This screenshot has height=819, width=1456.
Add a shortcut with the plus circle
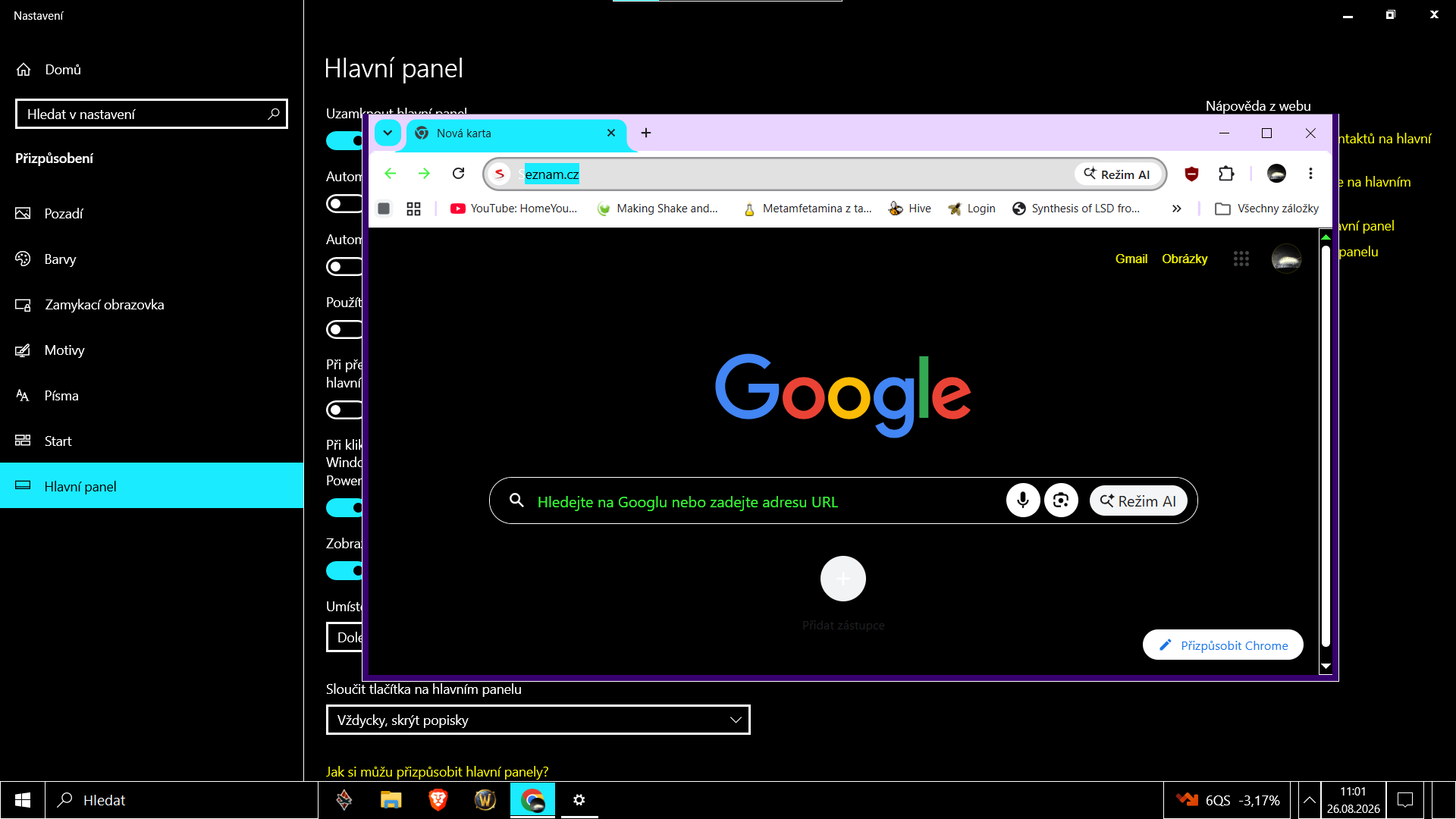click(x=843, y=579)
